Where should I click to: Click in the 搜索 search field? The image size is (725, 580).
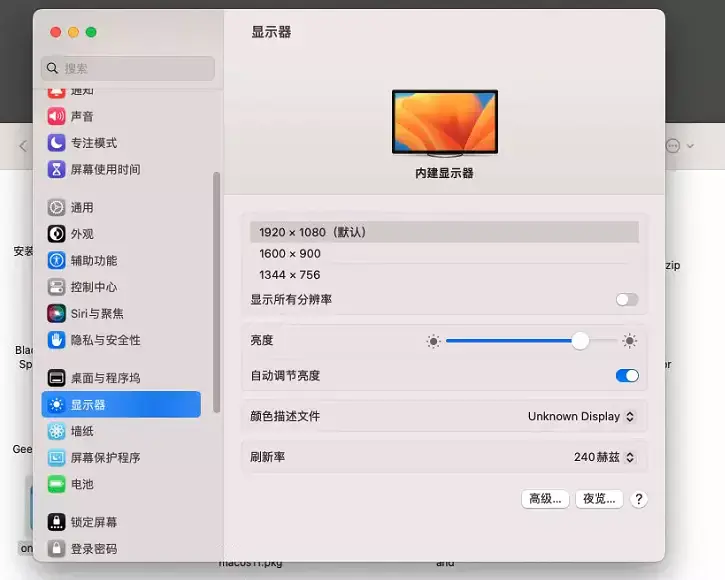click(128, 68)
